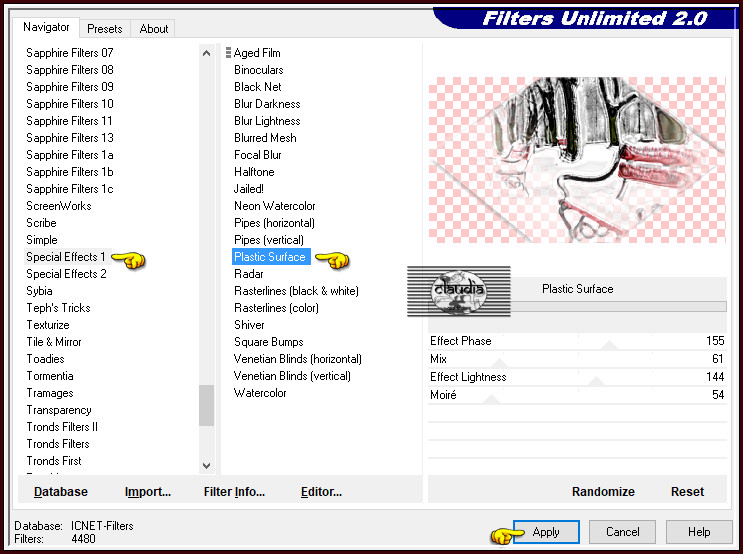The height and width of the screenshot is (554, 743).
Task: Select Sapphire Filters 1b category
Action: pyautogui.click(x=70, y=172)
